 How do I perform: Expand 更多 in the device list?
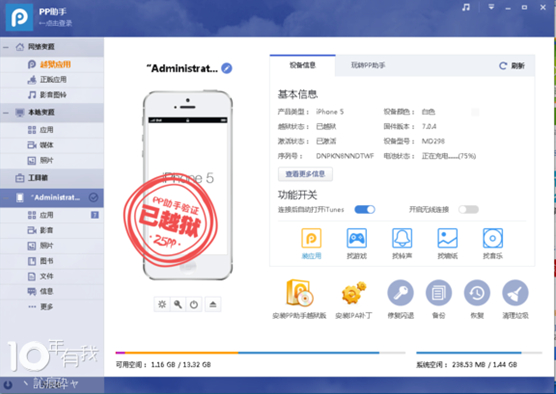click(52, 307)
